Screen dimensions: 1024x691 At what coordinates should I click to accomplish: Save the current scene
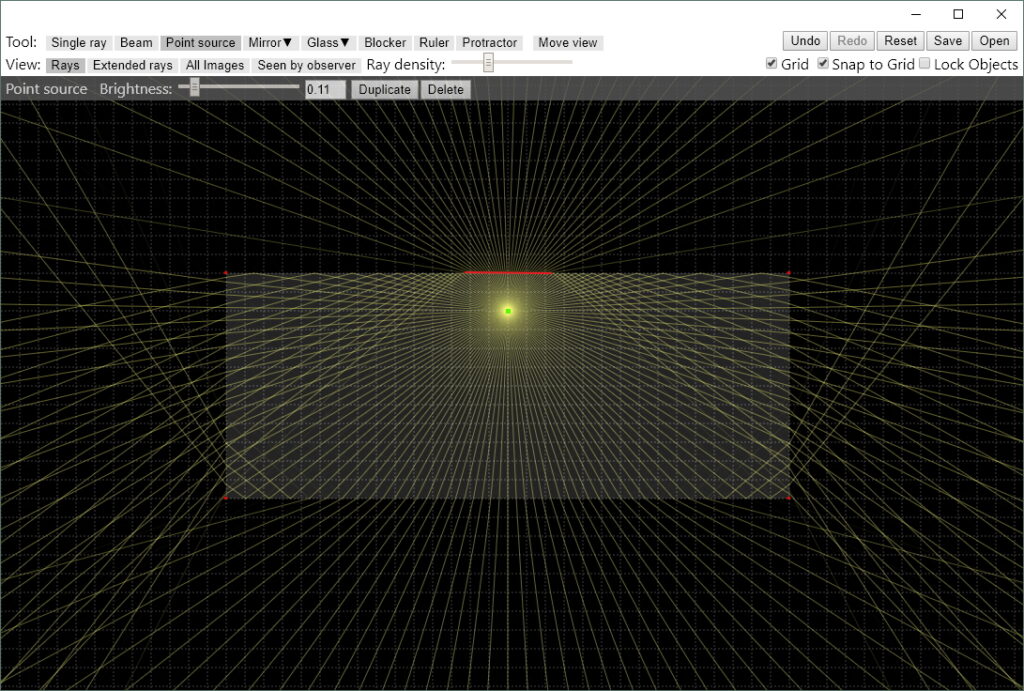coord(947,41)
